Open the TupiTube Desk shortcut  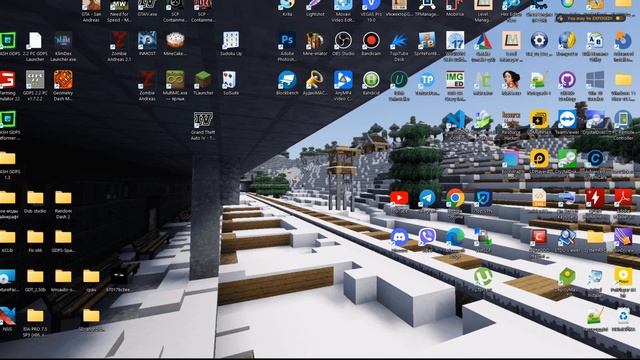[399, 41]
